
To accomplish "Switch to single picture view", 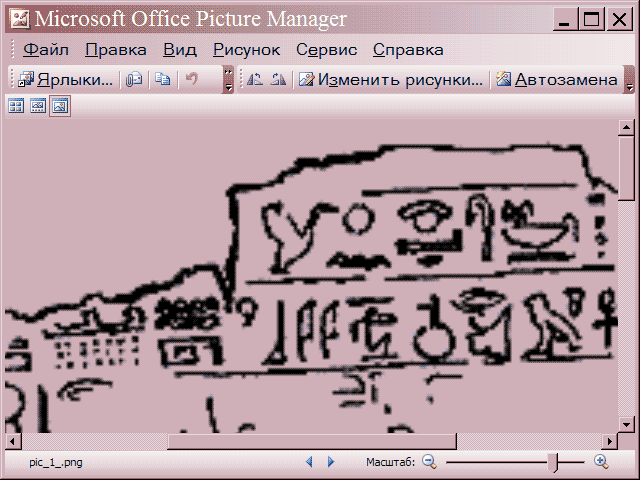I will pos(60,107).
